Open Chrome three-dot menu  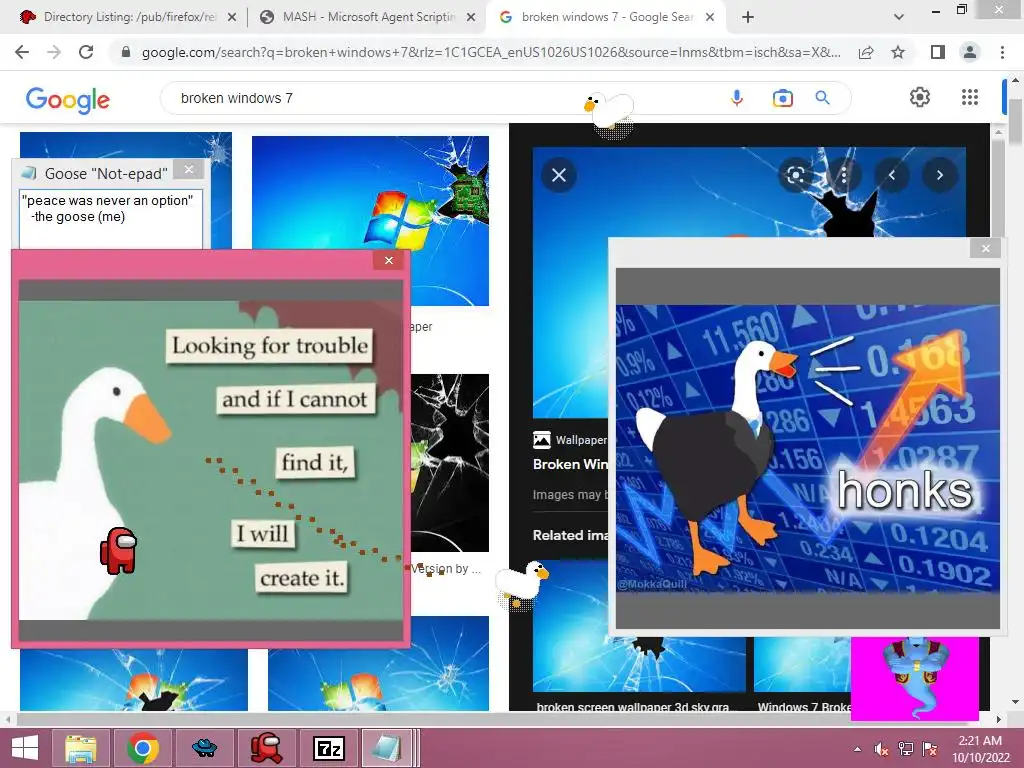(1002, 52)
